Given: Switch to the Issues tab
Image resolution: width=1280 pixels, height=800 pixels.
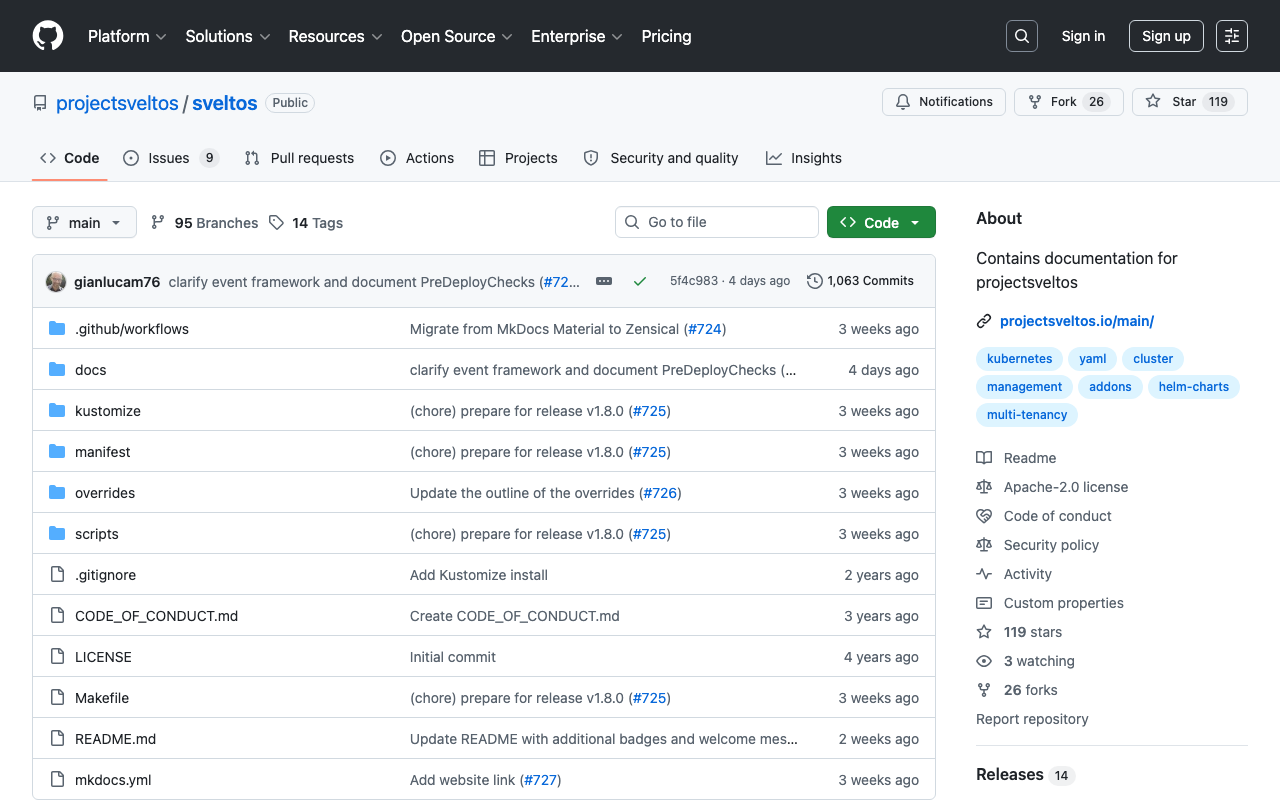Looking at the screenshot, I should [x=171, y=158].
